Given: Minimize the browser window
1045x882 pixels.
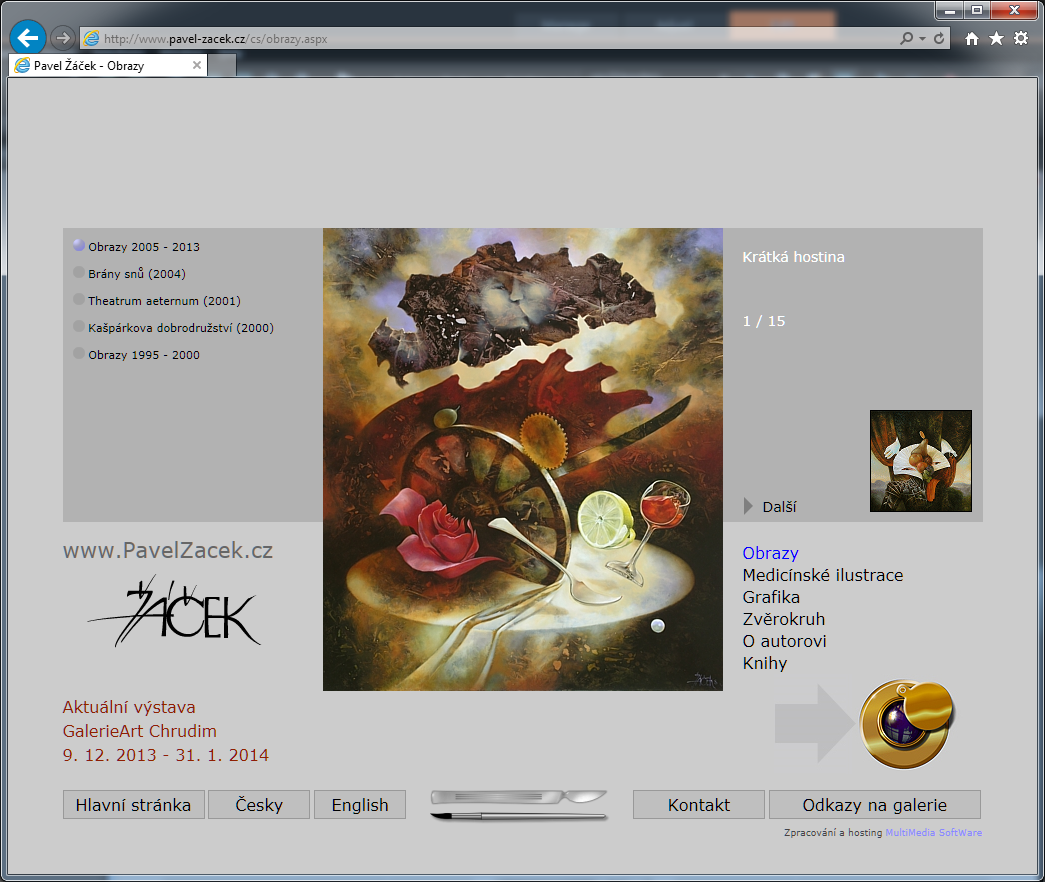Looking at the screenshot, I should pos(950,10).
